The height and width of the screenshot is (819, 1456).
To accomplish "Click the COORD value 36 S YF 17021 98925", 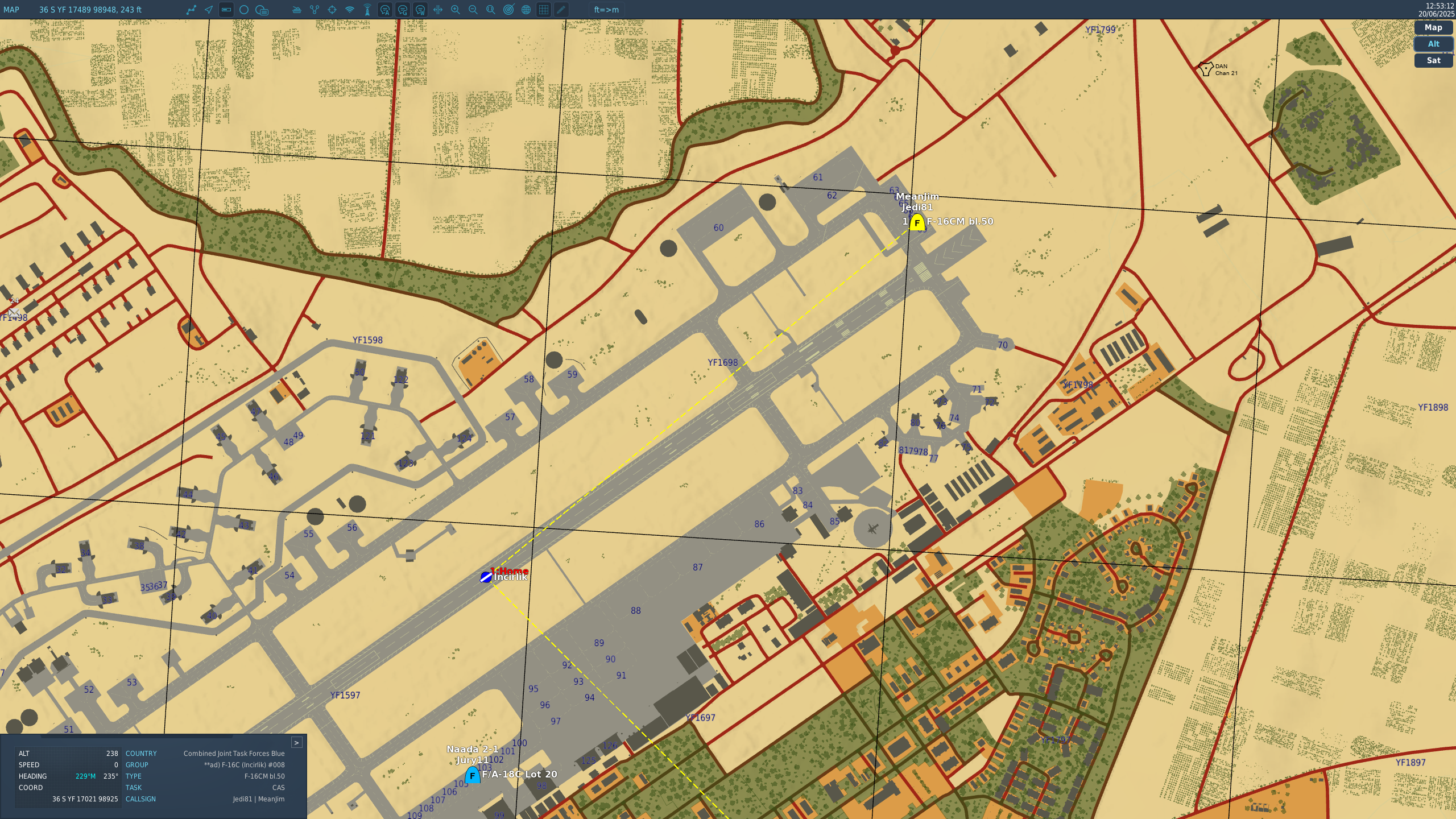I will [x=85, y=799].
